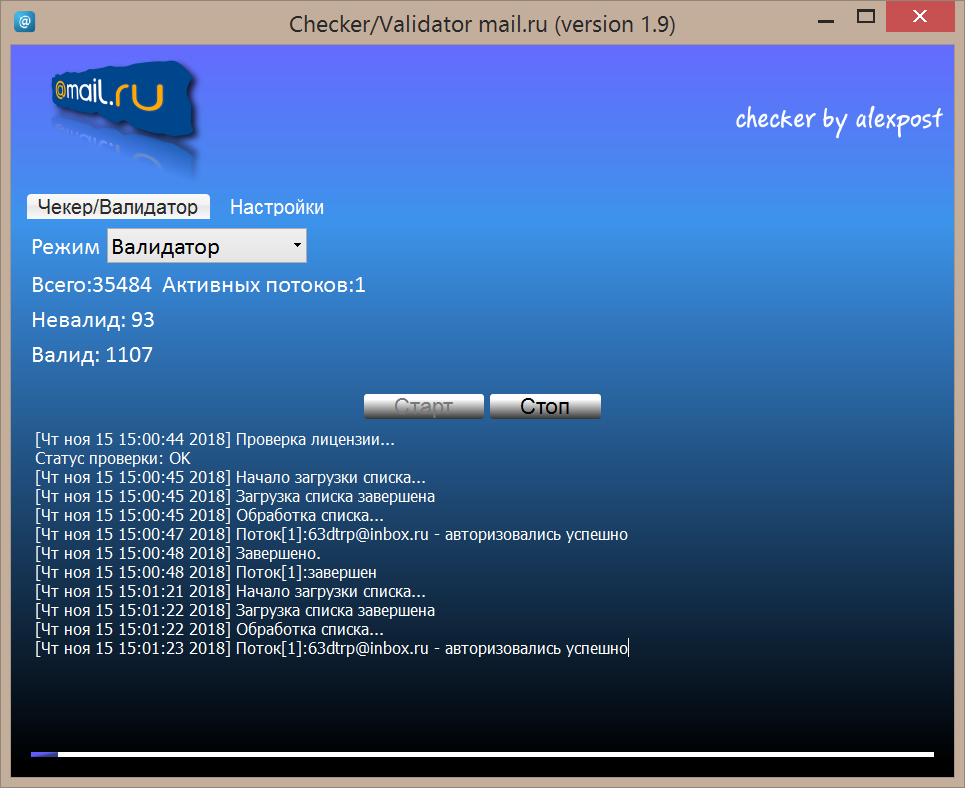Minimize the Checker/Validator window
Image resolution: width=965 pixels, height=788 pixels.
coord(824,16)
